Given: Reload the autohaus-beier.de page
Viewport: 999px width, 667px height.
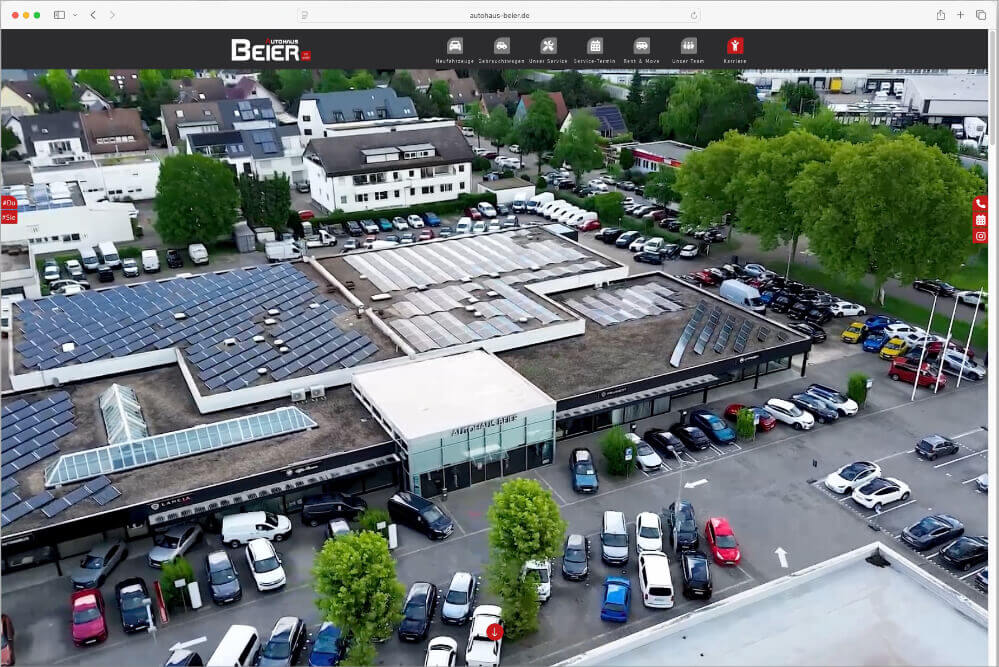Looking at the screenshot, I should coord(692,15).
